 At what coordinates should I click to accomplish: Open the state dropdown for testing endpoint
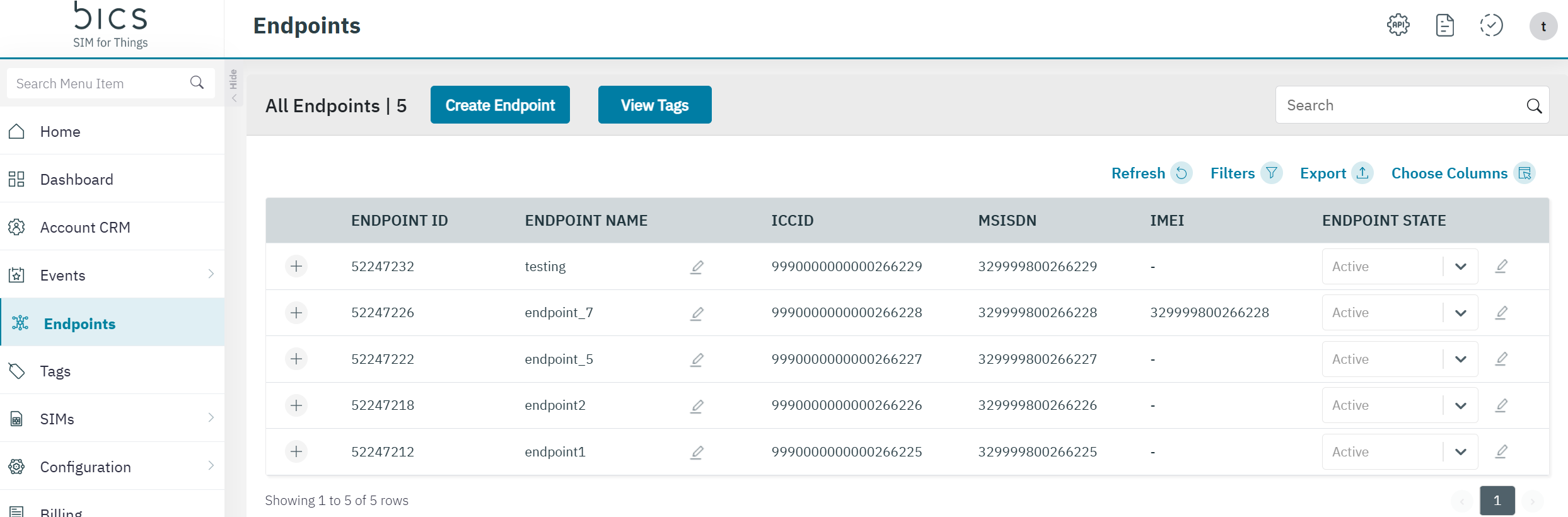point(1460,267)
